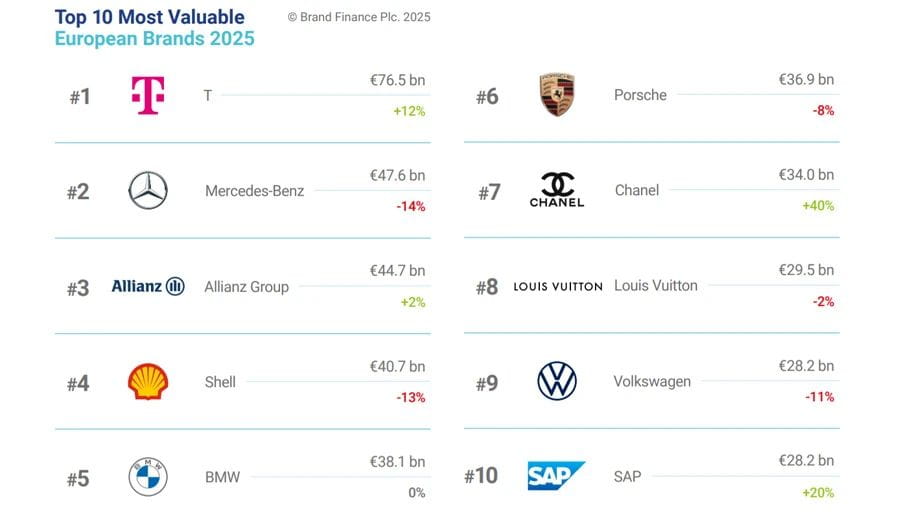
Task: Open the Allianz Group brand name
Action: click(x=246, y=287)
